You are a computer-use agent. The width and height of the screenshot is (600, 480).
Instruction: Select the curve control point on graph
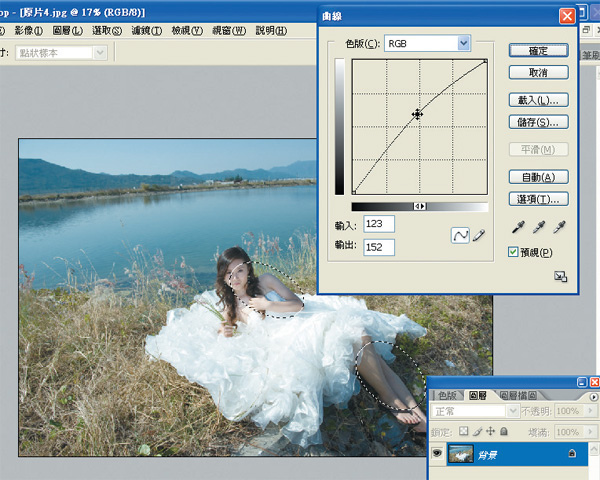(417, 114)
